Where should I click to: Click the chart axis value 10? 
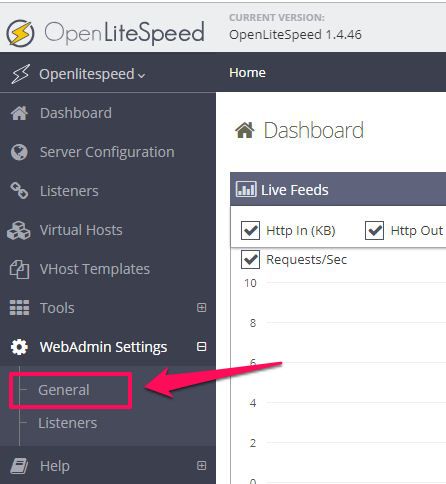[250, 283]
